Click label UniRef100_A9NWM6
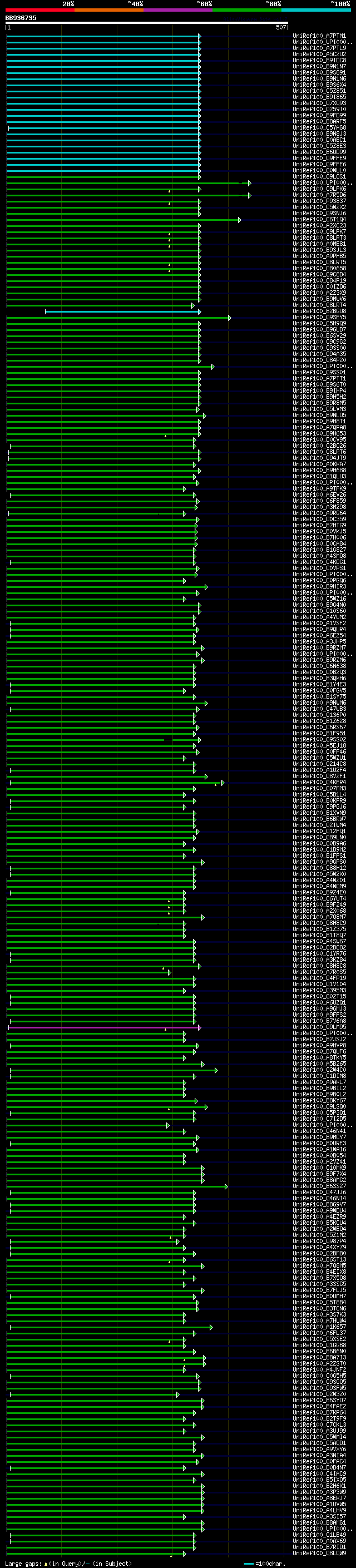The image size is (356, 1568). [319, 703]
